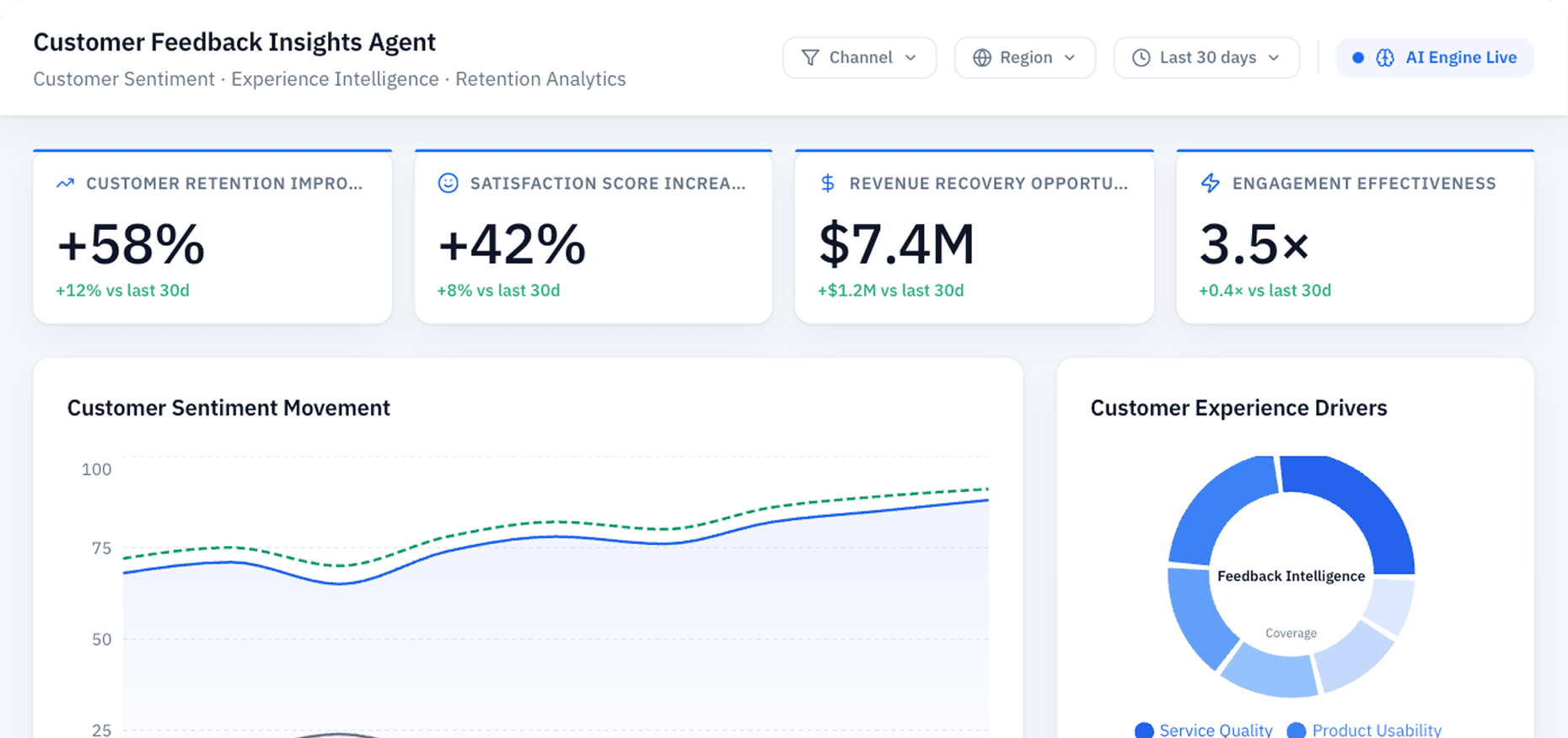Click the 3.5× engagement value

[x=1254, y=244]
